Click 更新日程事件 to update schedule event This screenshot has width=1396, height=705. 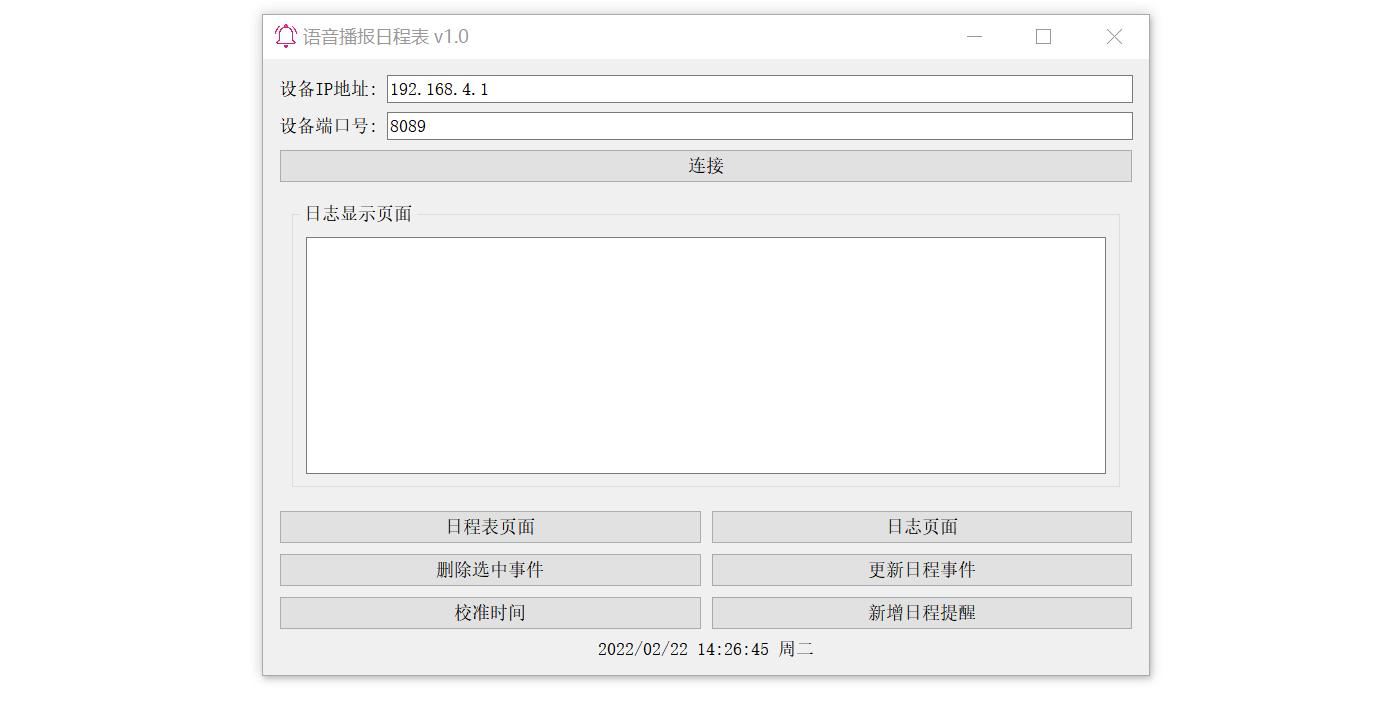point(921,570)
